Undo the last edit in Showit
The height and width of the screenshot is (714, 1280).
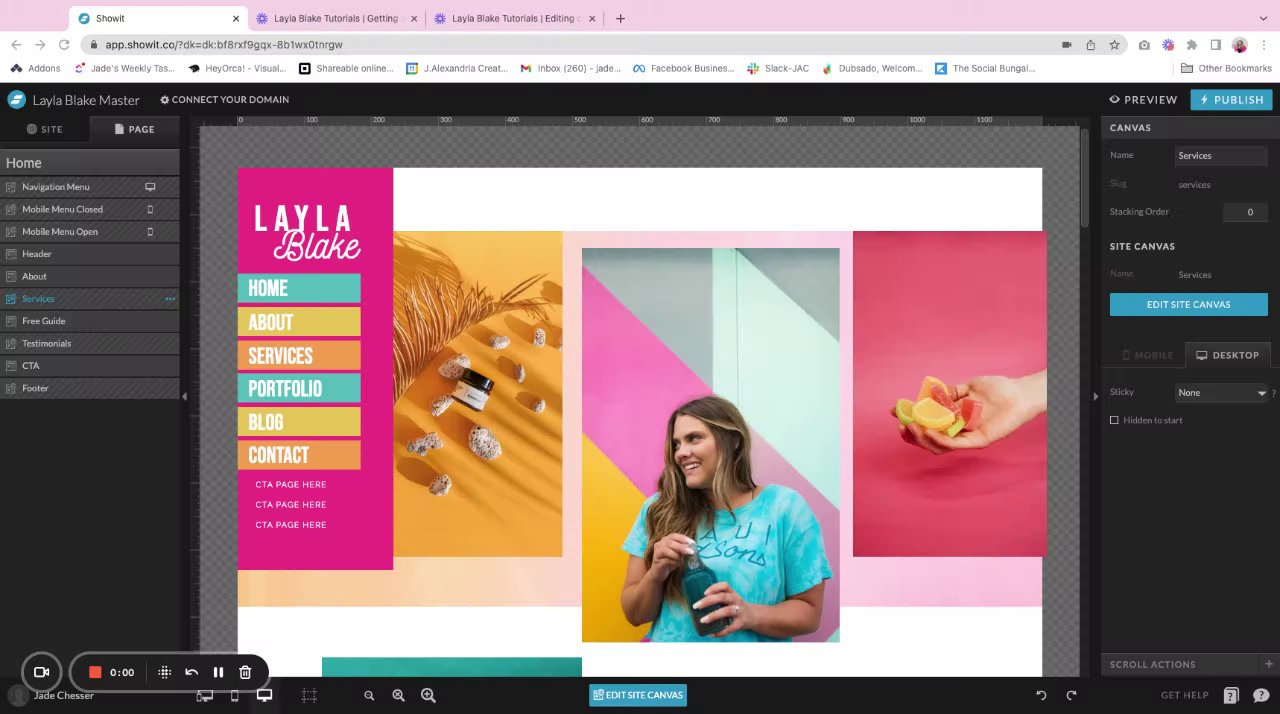1041,695
